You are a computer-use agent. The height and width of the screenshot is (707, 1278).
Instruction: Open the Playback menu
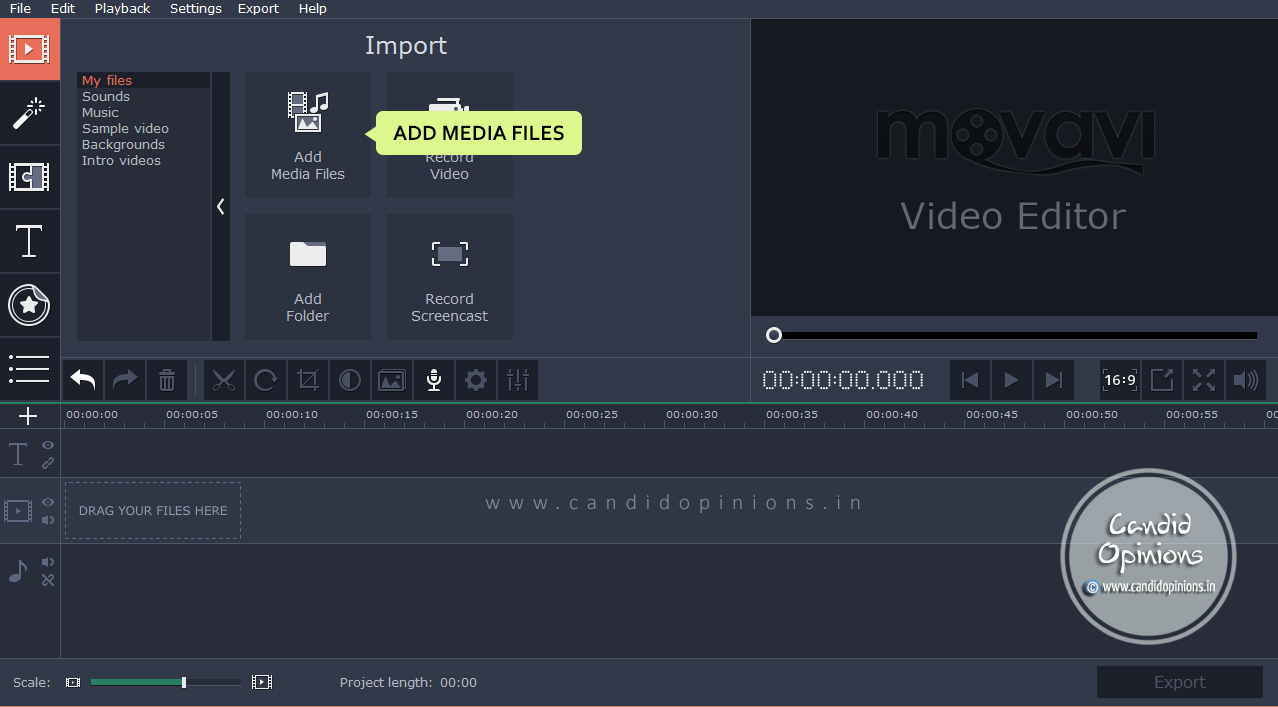point(122,8)
